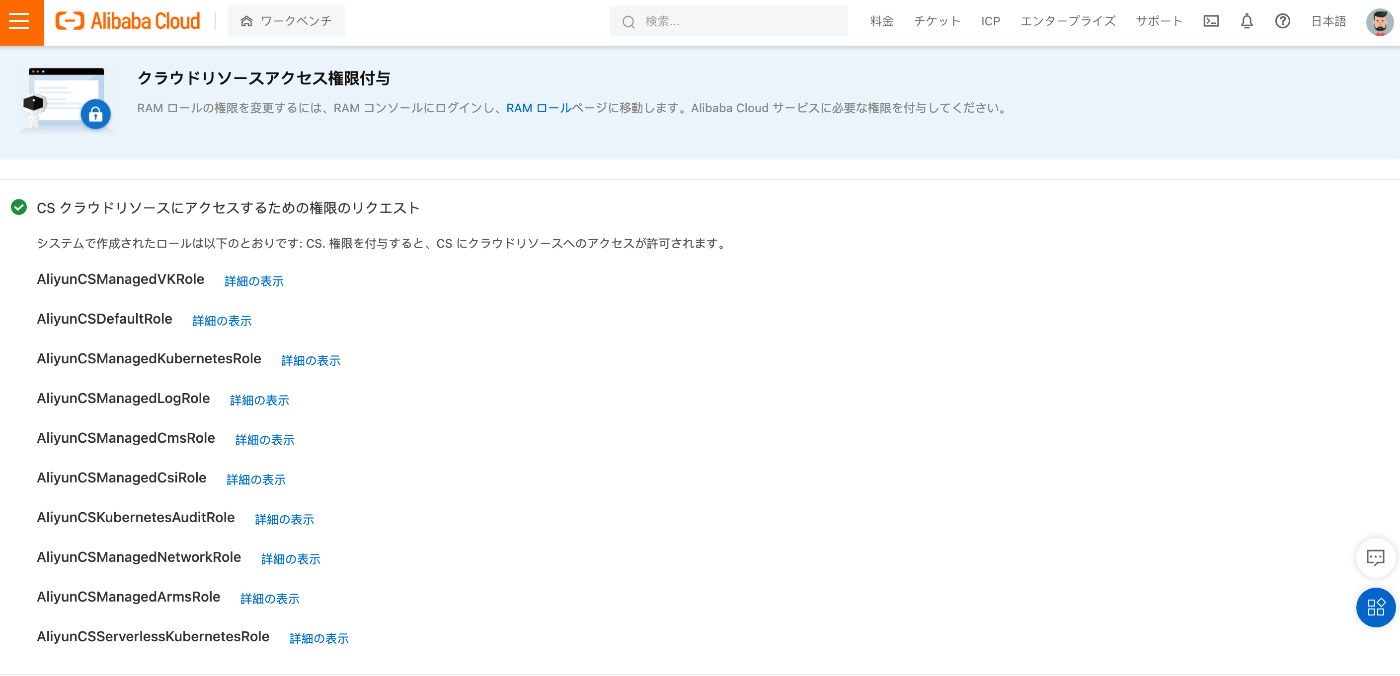Show details for AliyunCSManagedArmsRole
The width and height of the screenshot is (1400, 676).
270,599
